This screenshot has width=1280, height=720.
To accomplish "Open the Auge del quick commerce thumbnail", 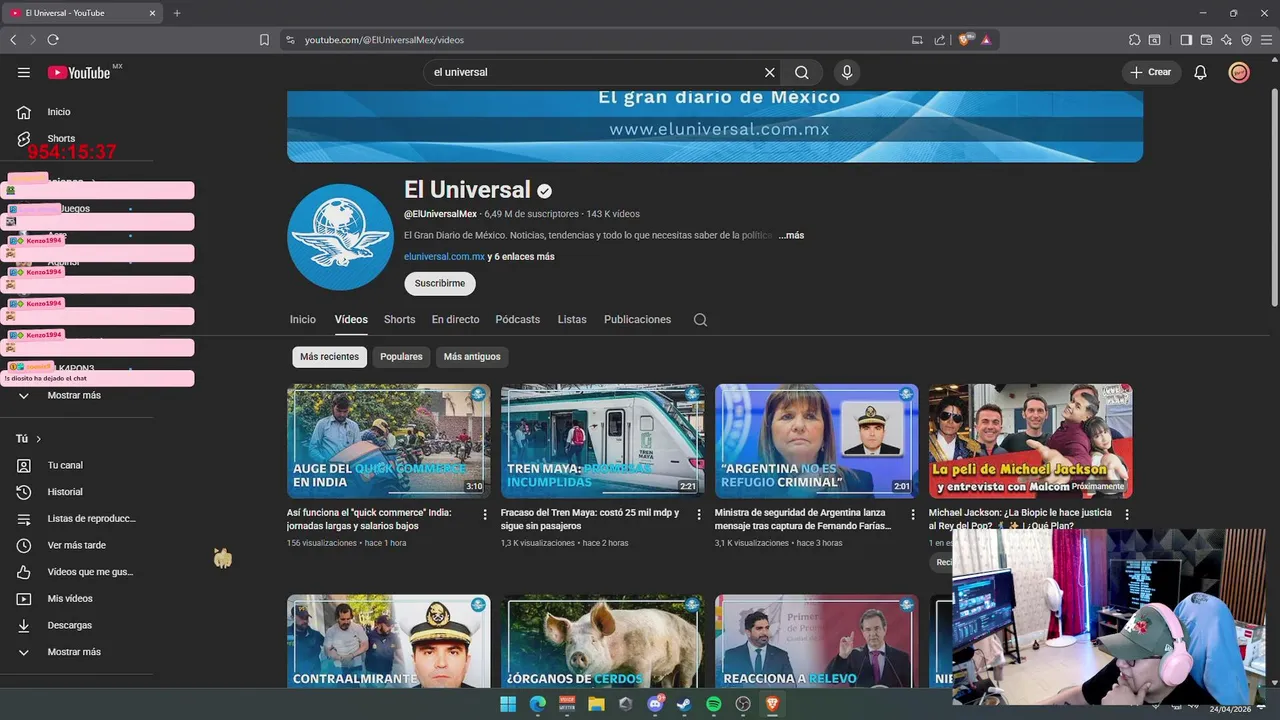I will 388,441.
